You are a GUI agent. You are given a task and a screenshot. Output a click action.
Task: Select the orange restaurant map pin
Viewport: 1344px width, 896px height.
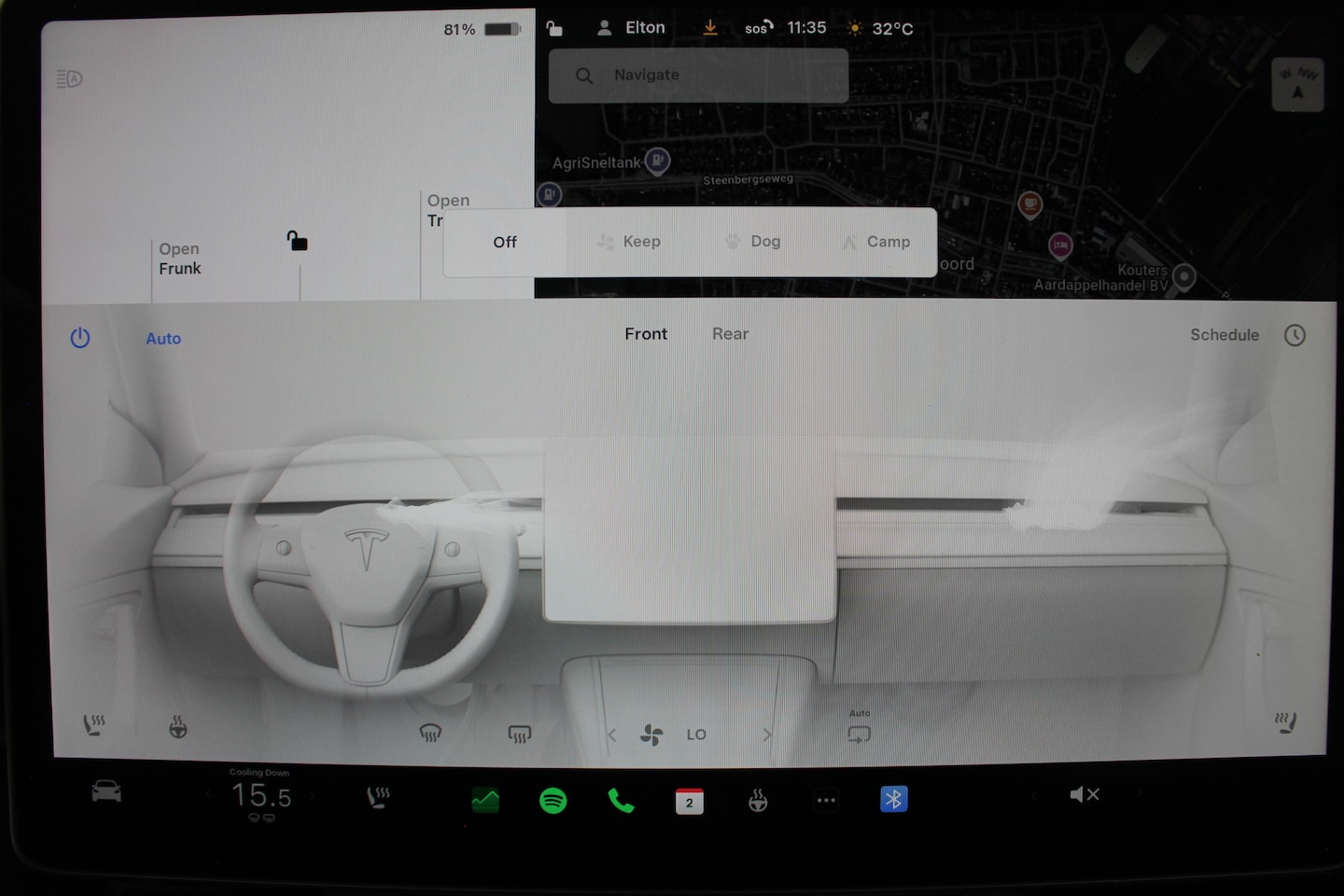[x=1029, y=203]
